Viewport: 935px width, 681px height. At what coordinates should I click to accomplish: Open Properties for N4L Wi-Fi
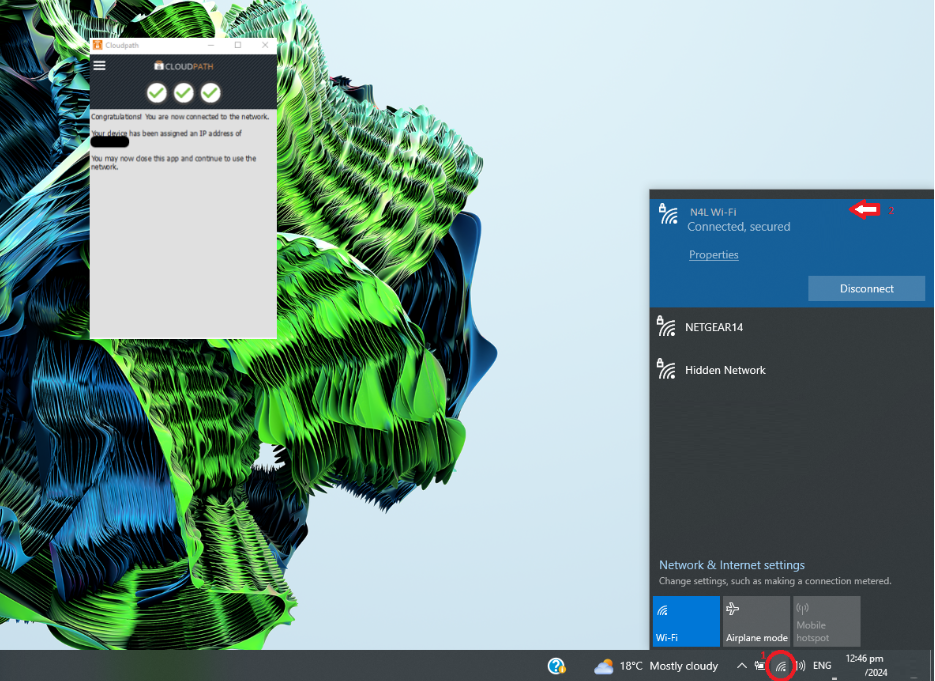pyautogui.click(x=713, y=254)
